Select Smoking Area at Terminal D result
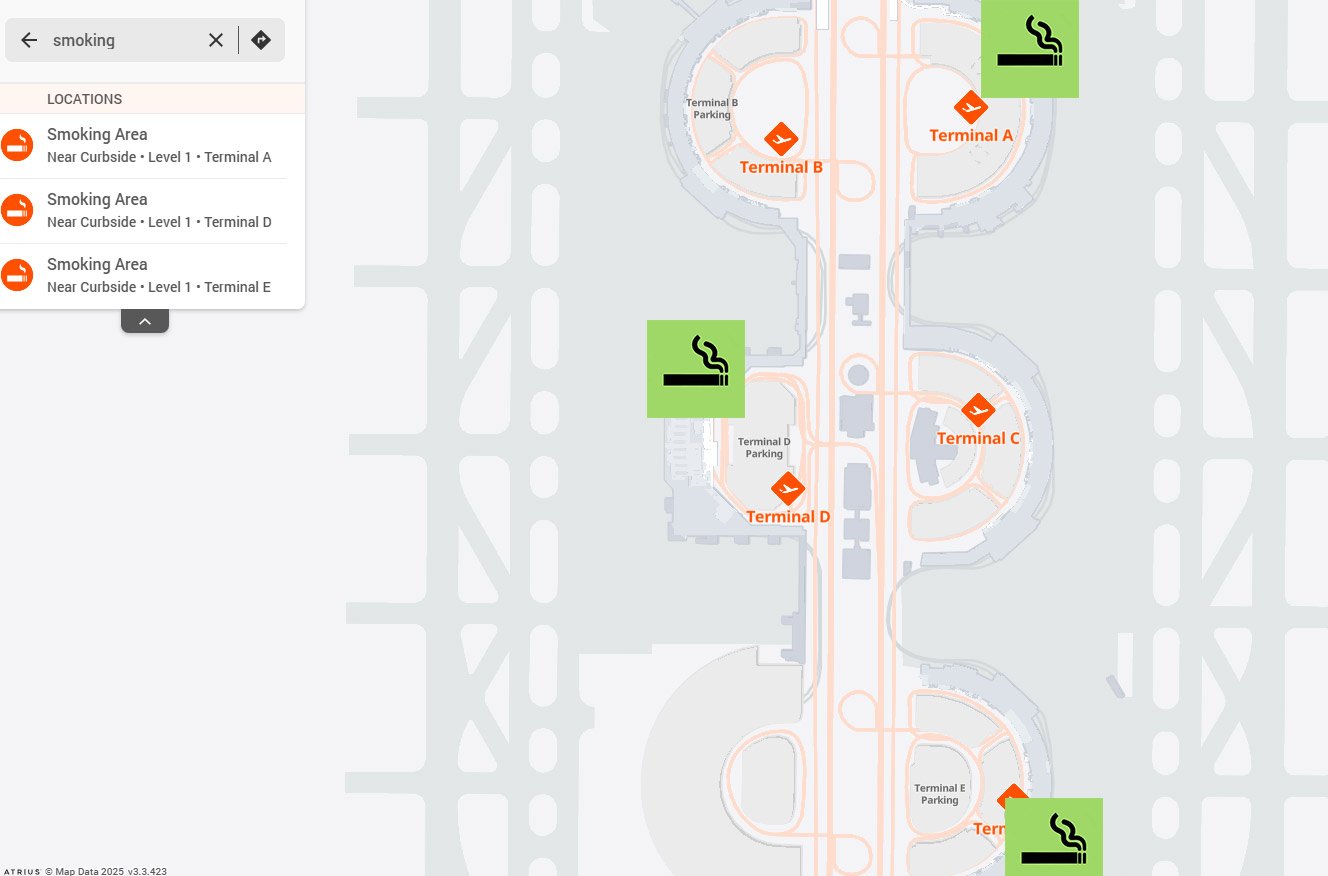 (152, 211)
